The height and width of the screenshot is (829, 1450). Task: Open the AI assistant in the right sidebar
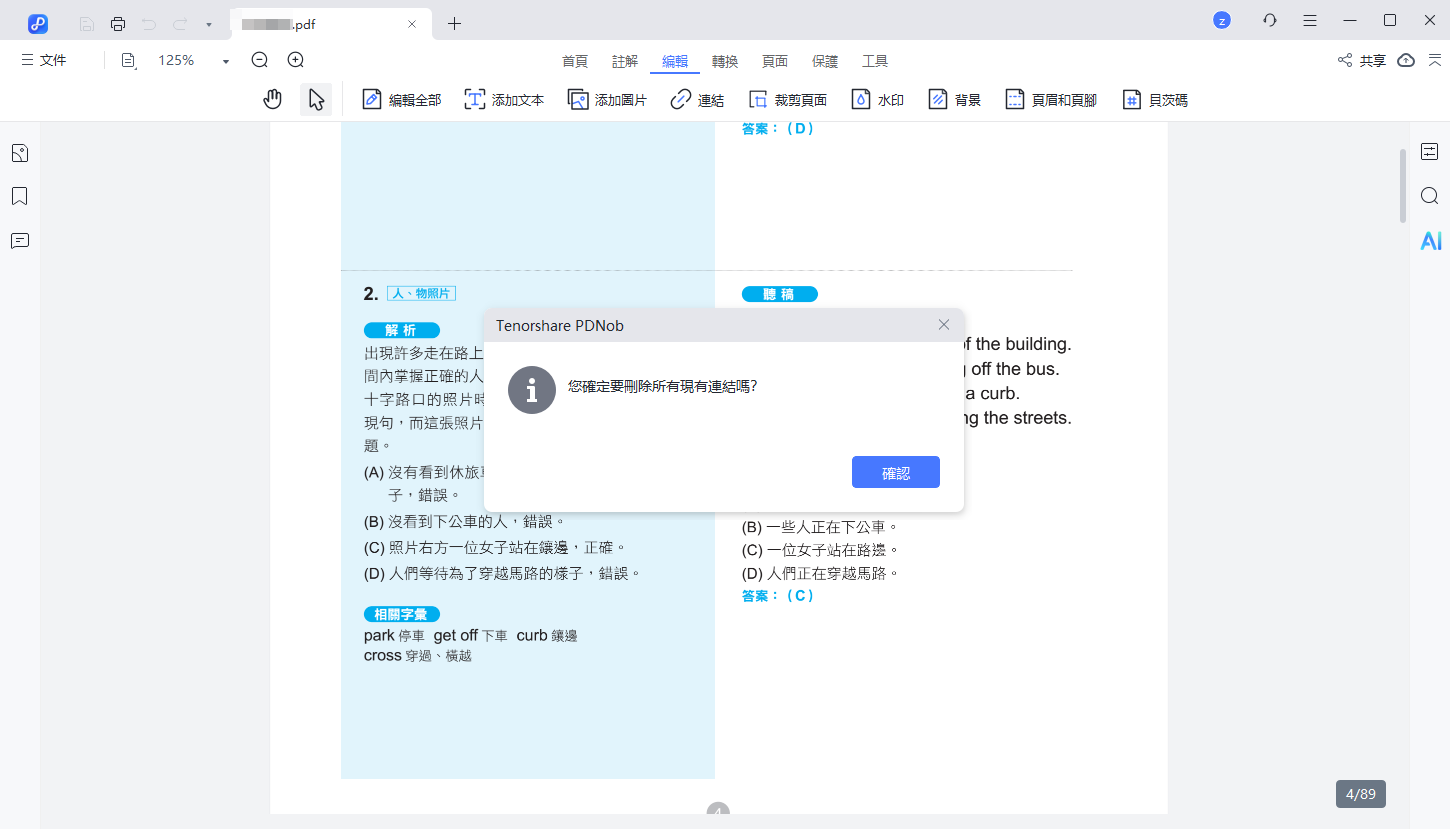coord(1430,240)
